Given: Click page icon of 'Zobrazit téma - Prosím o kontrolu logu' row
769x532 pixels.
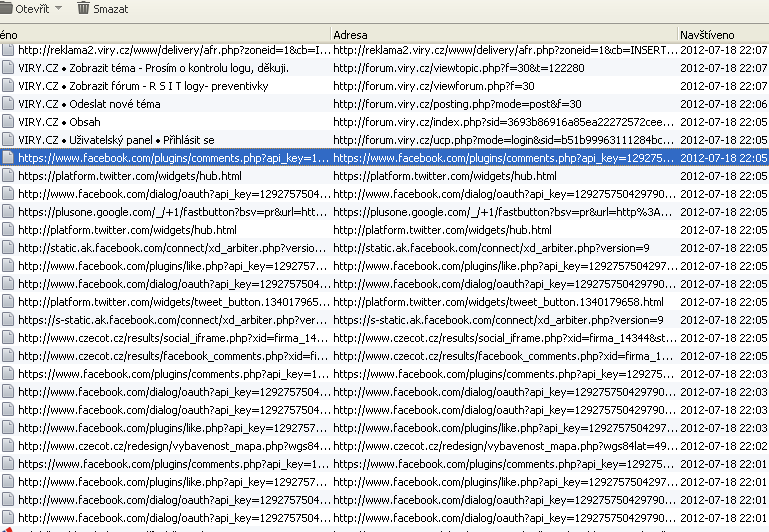Looking at the screenshot, I should [8, 68].
